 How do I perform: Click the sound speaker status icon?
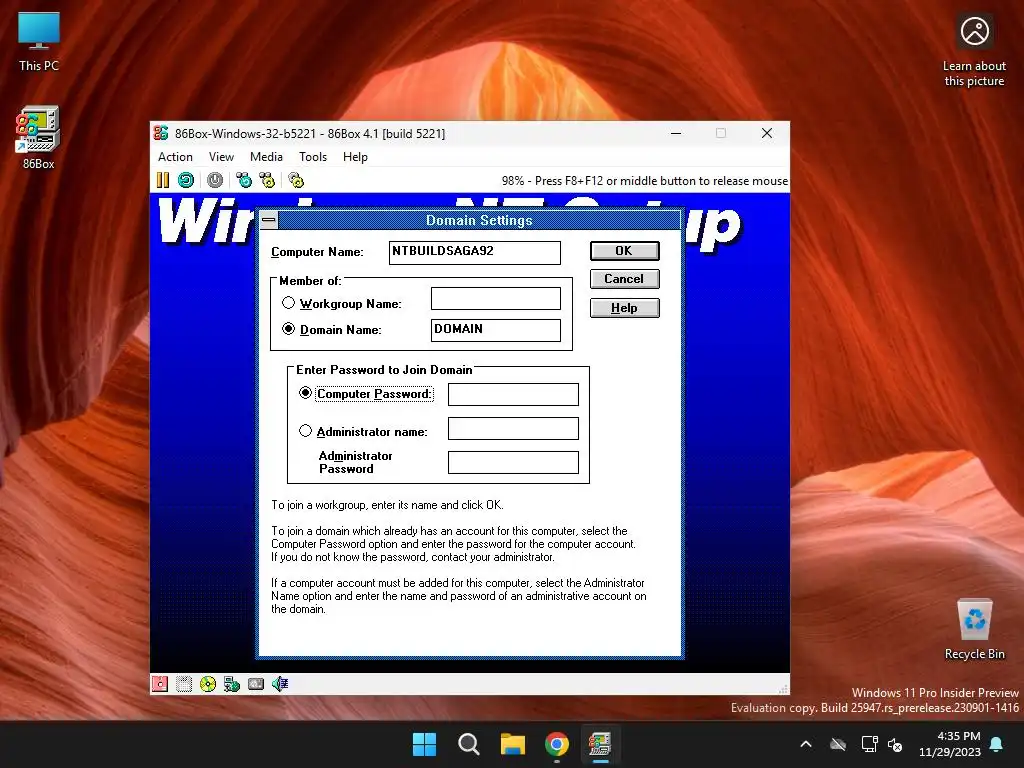[280, 684]
